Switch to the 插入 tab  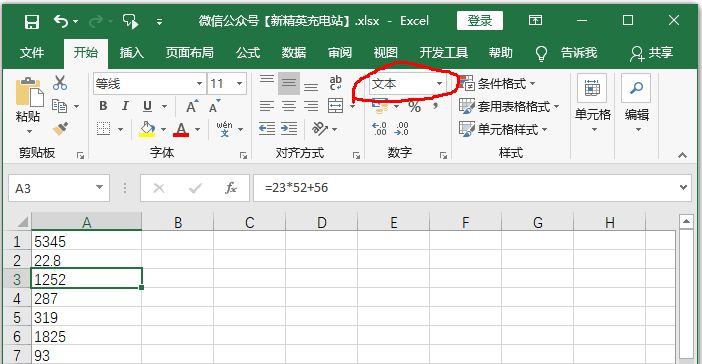click(131, 53)
